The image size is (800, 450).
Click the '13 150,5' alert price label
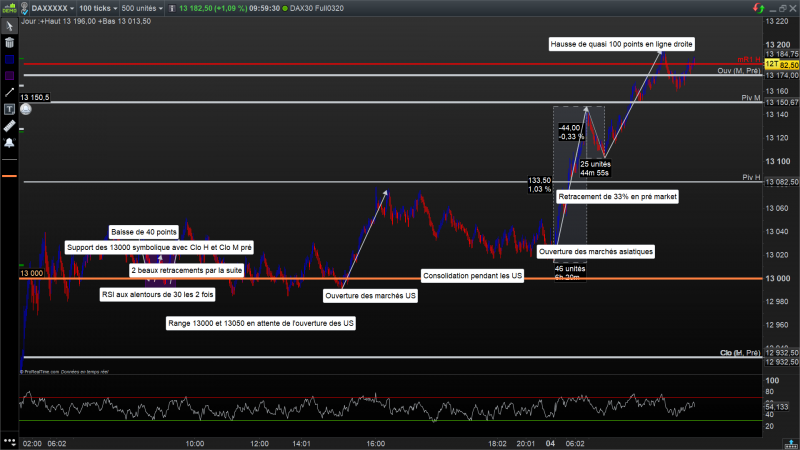point(35,97)
